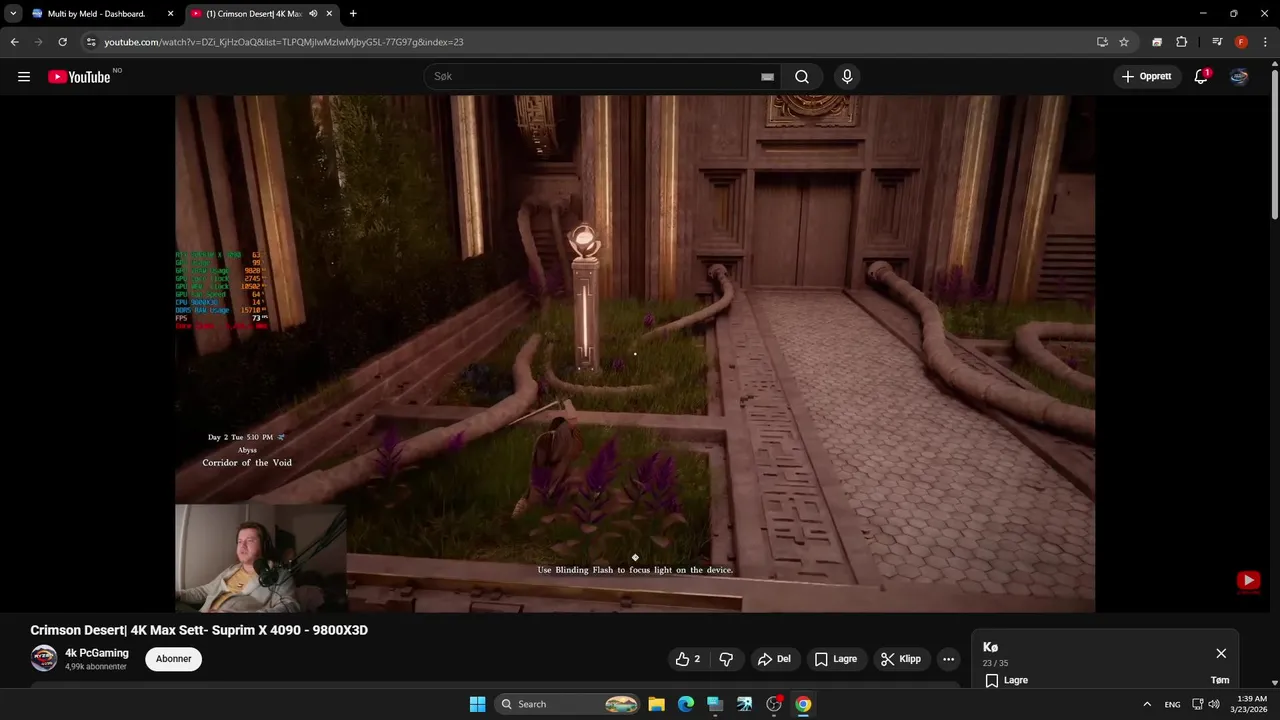Install app icon in address bar

click(1102, 42)
